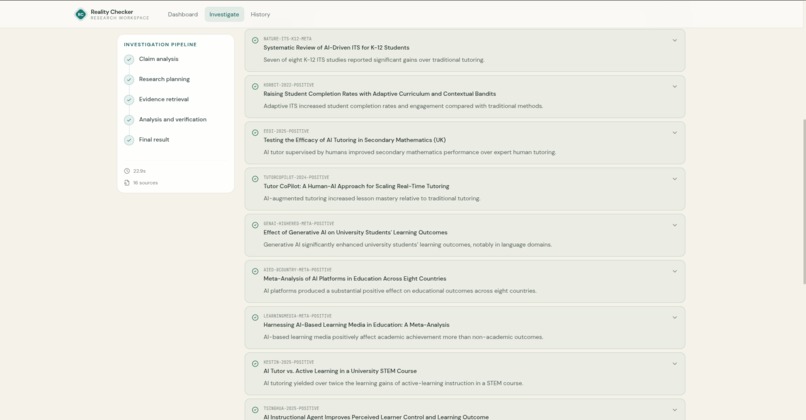The height and width of the screenshot is (420, 806).
Task: Expand the Tutor CoPilot card chevron
Action: click(x=674, y=179)
